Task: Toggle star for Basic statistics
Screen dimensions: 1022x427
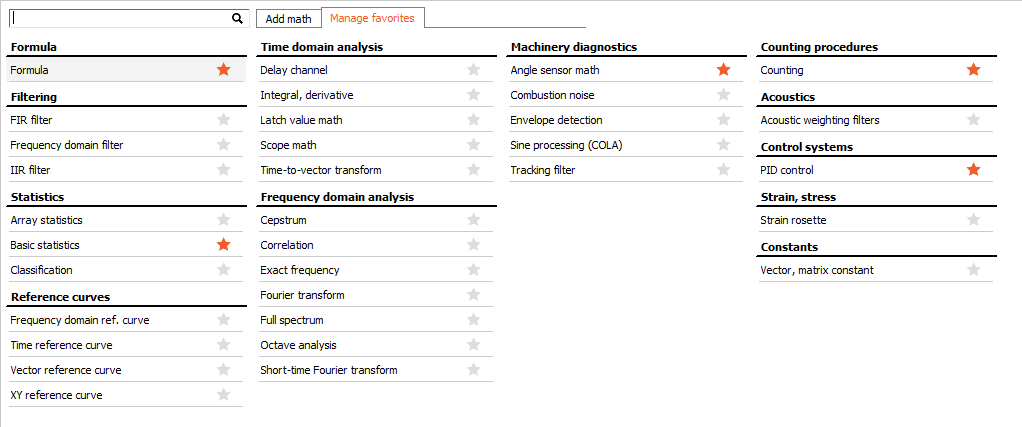Action: click(224, 245)
